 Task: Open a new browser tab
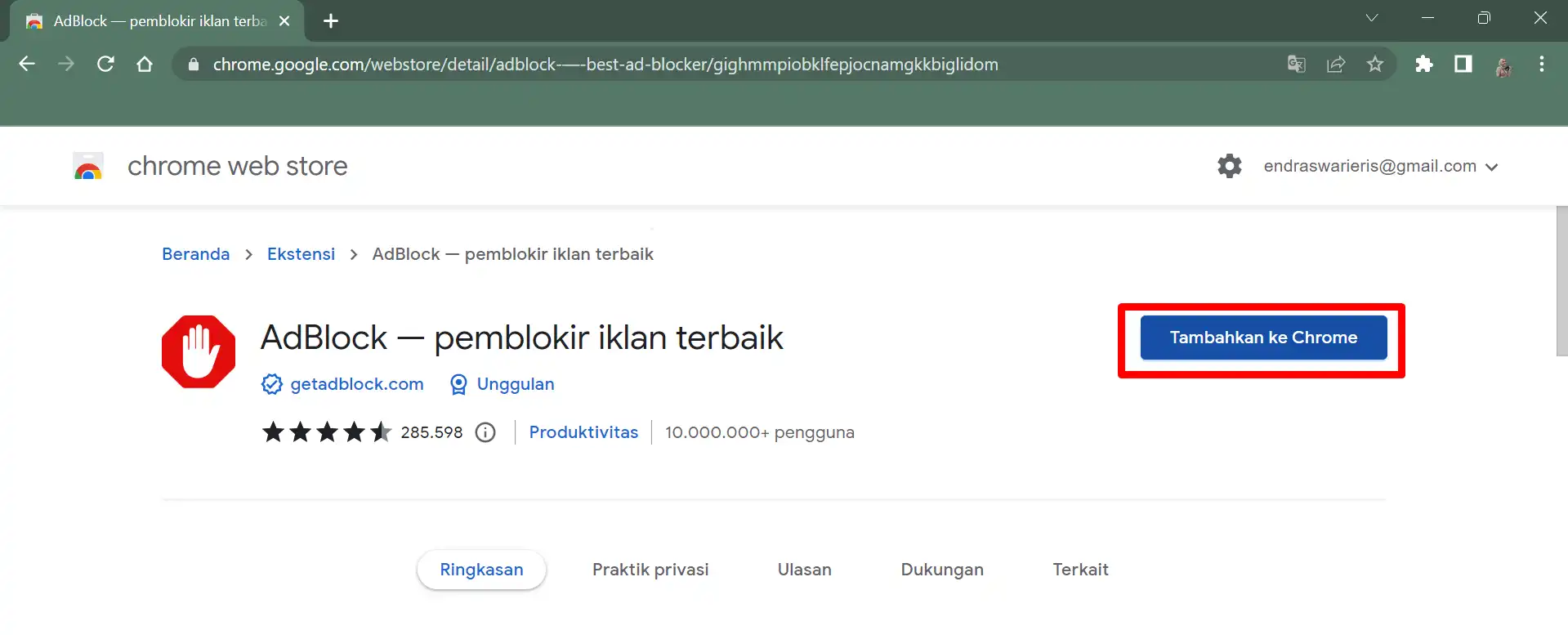coord(331,21)
